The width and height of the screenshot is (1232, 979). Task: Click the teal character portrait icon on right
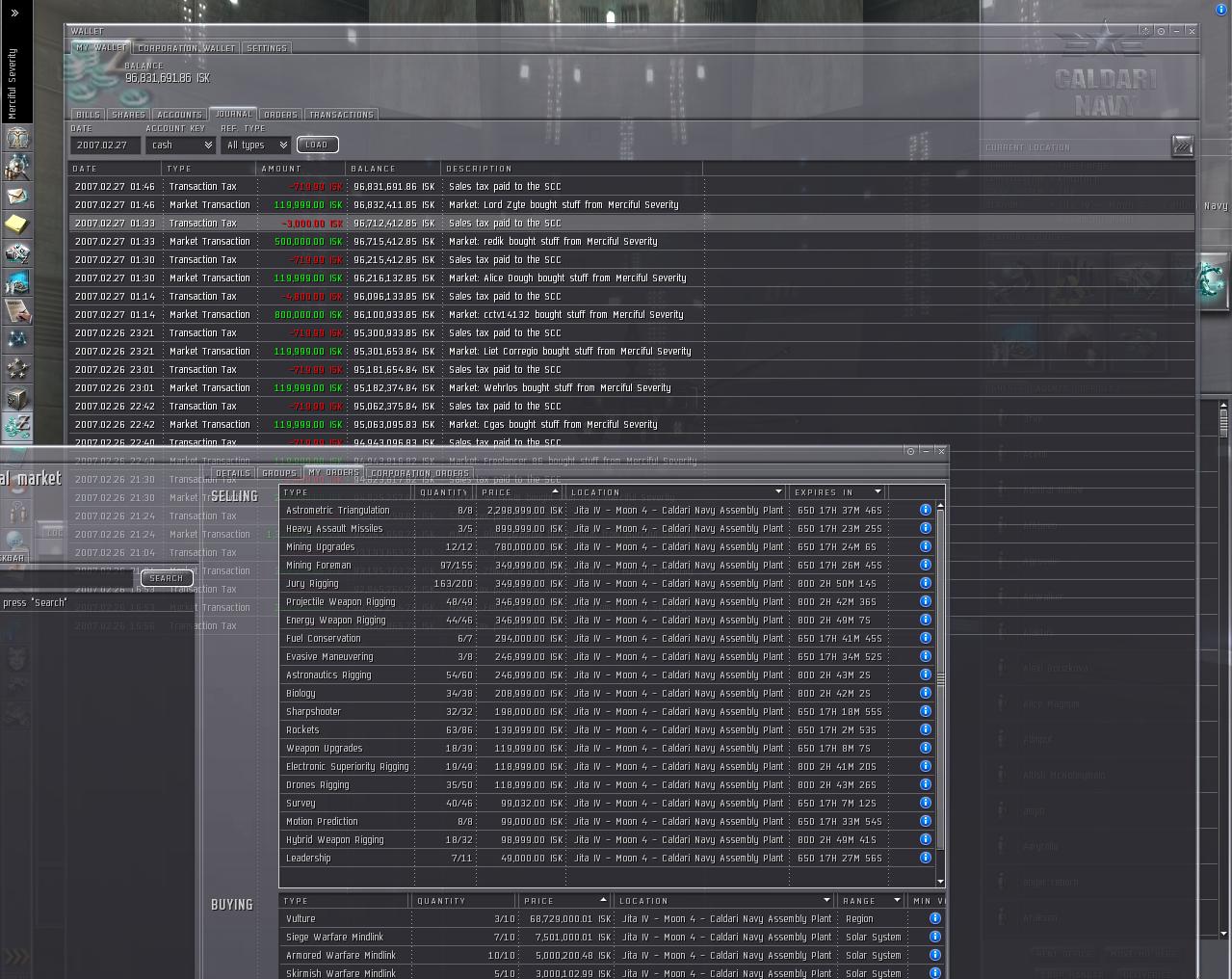1214,281
